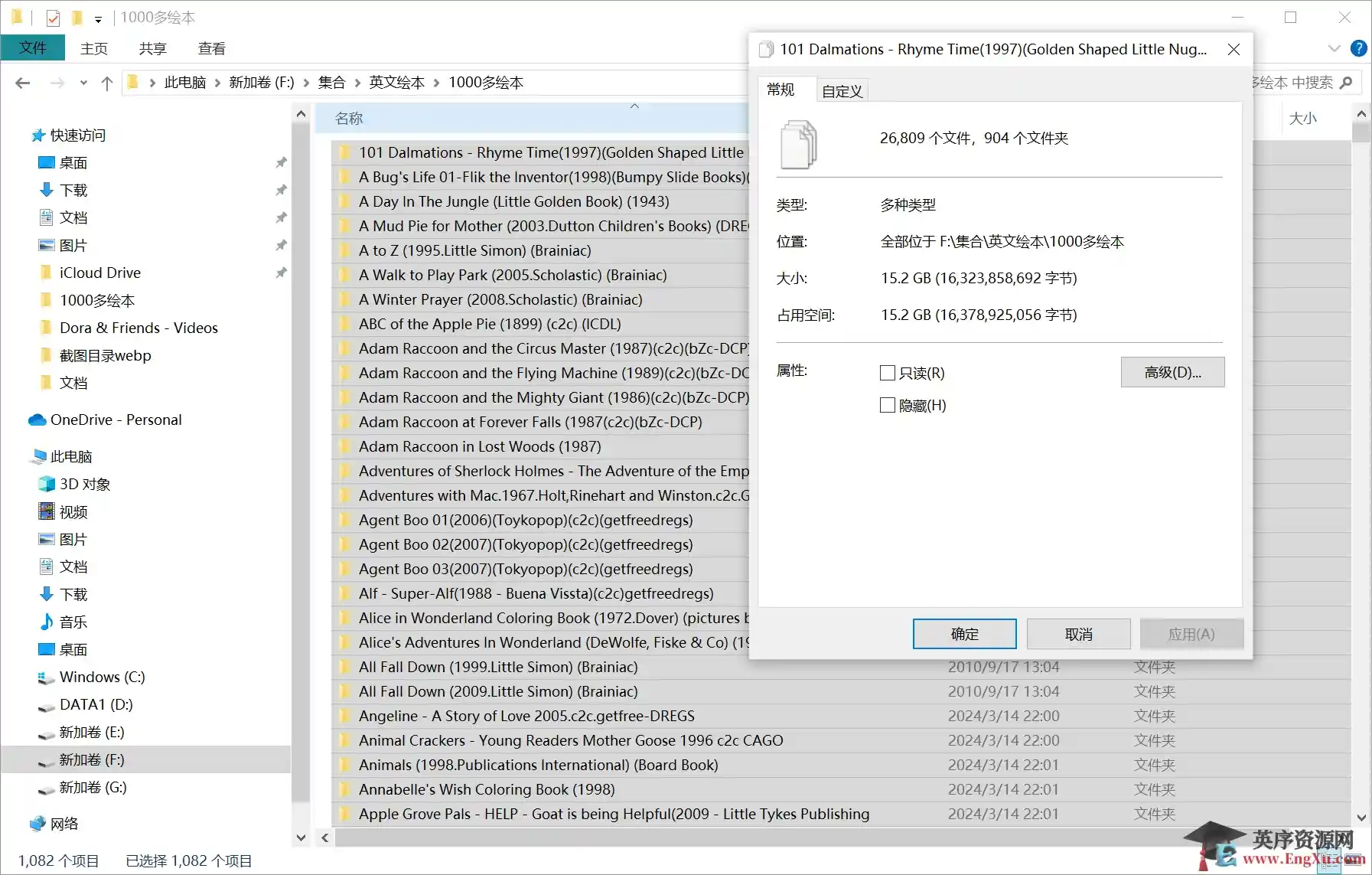Screen dimensions: 1372x875
Task: Expand the ribbon with chevron arrow
Action: pos(1335,48)
